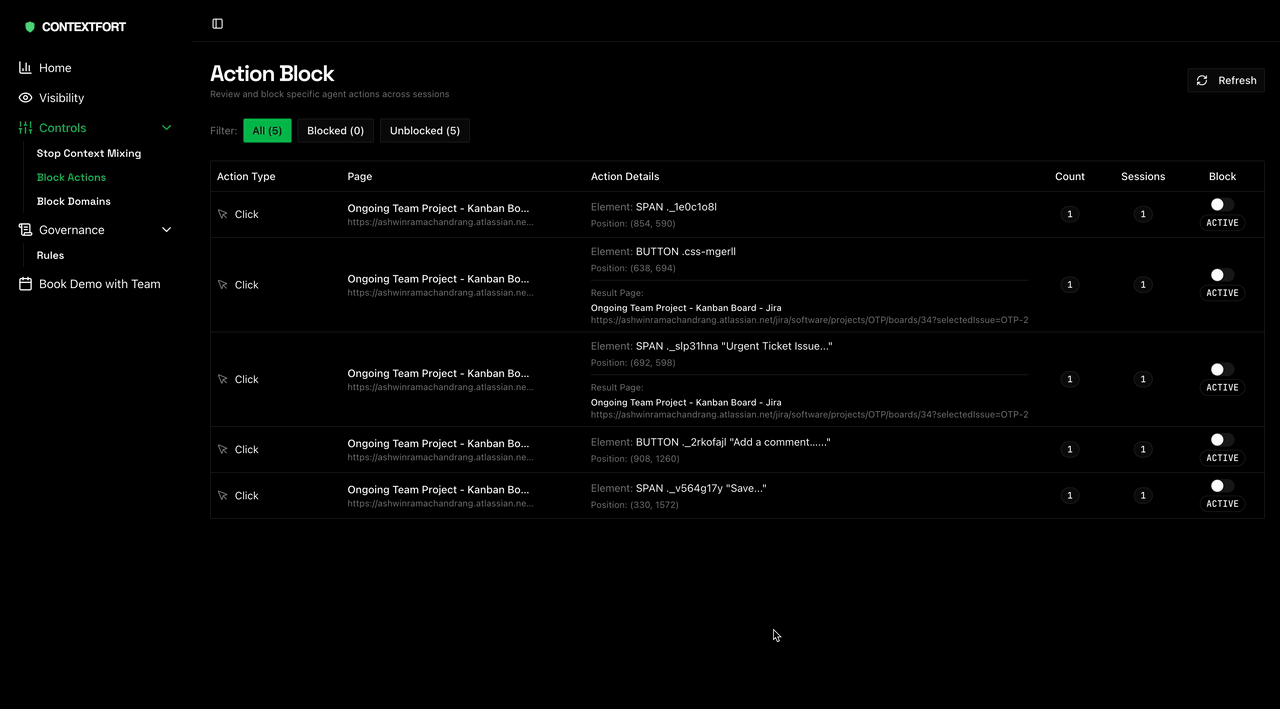Filter by Blocked (0) actions
This screenshot has width=1280, height=709.
(x=335, y=131)
